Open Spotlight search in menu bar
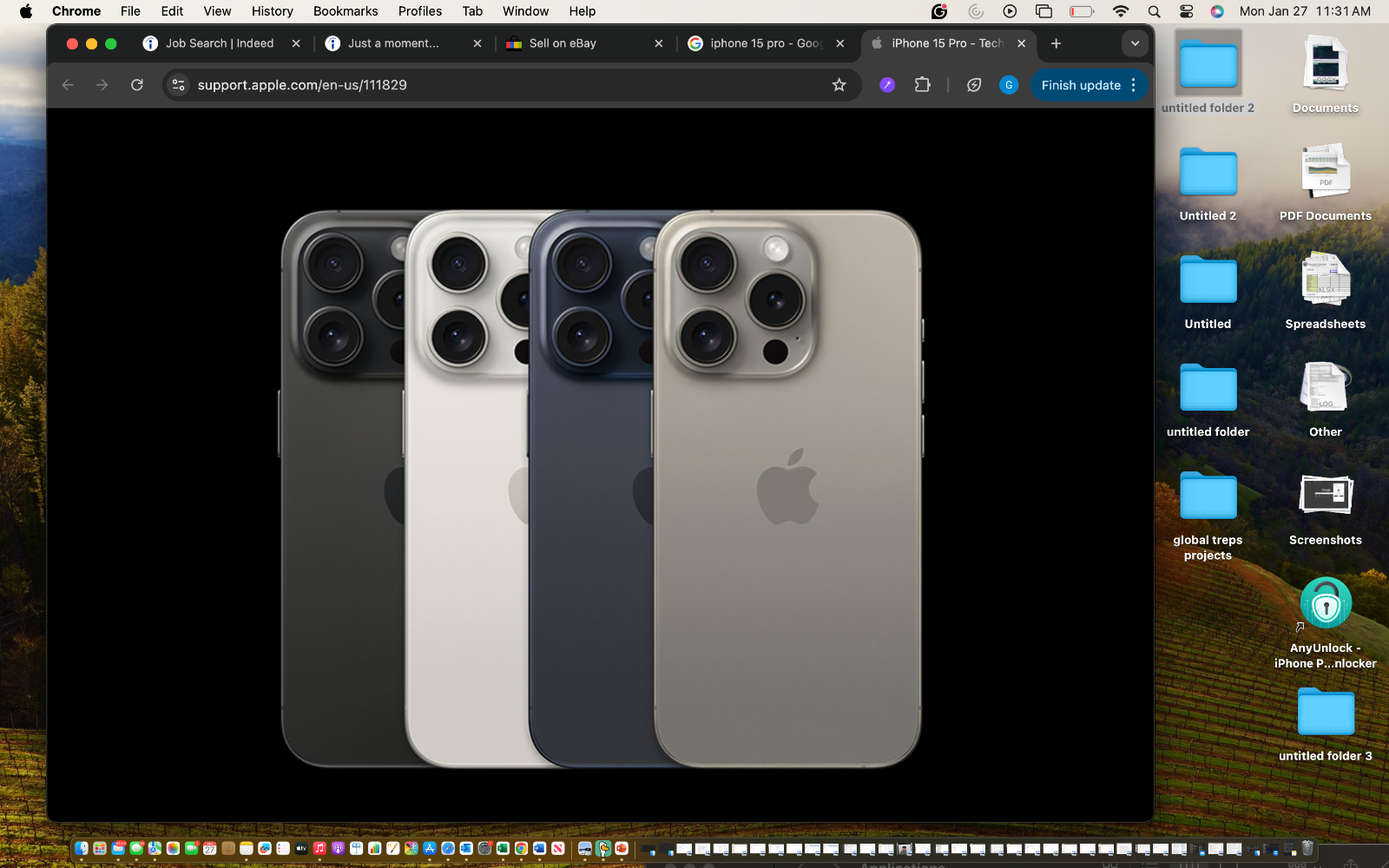This screenshot has width=1389, height=868. coord(1154,11)
